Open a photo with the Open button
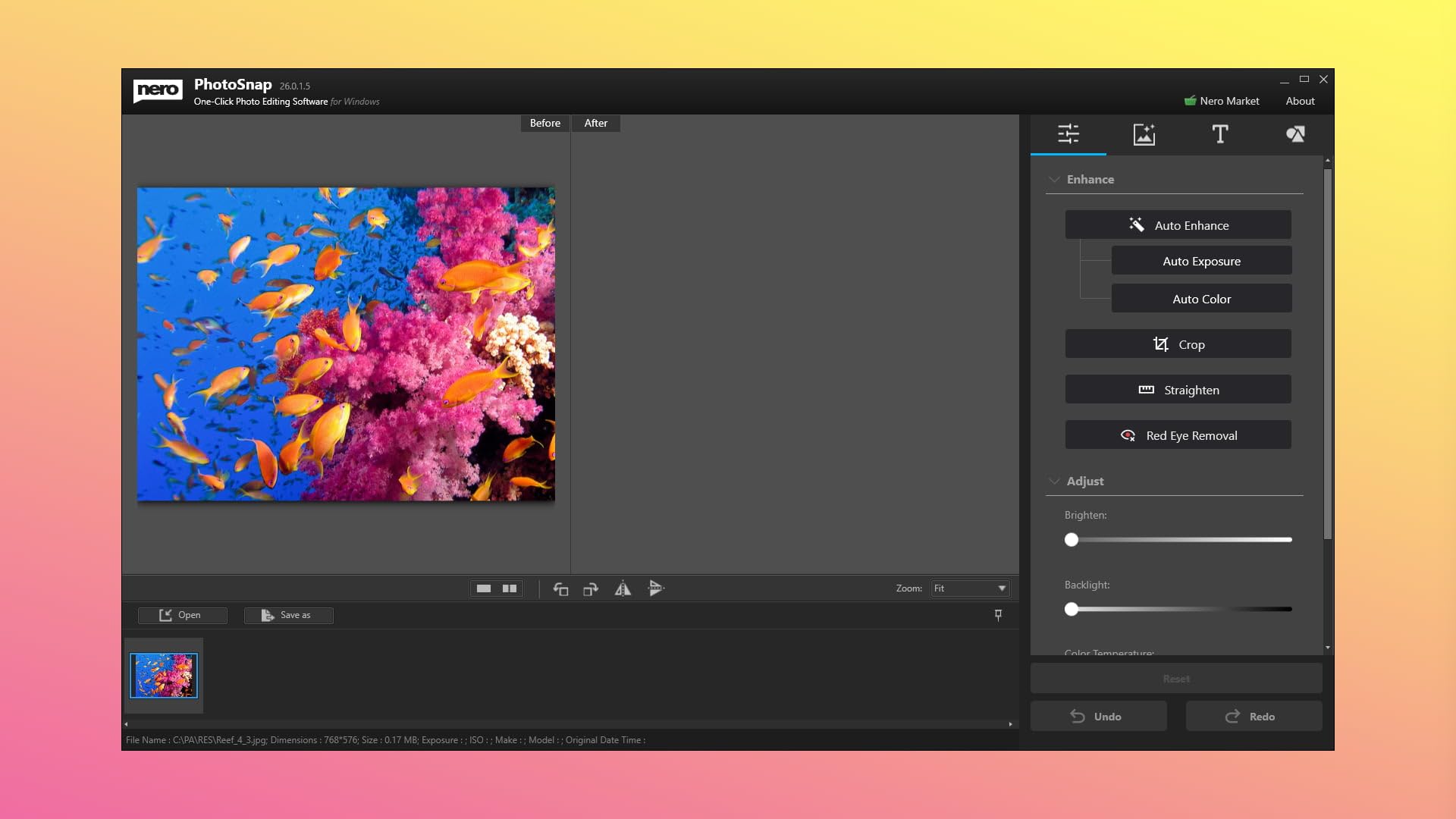Screen dimensions: 1456x819 [x=182, y=615]
